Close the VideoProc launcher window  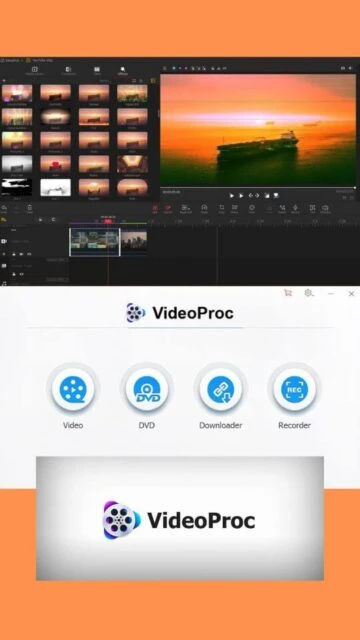pos(351,293)
